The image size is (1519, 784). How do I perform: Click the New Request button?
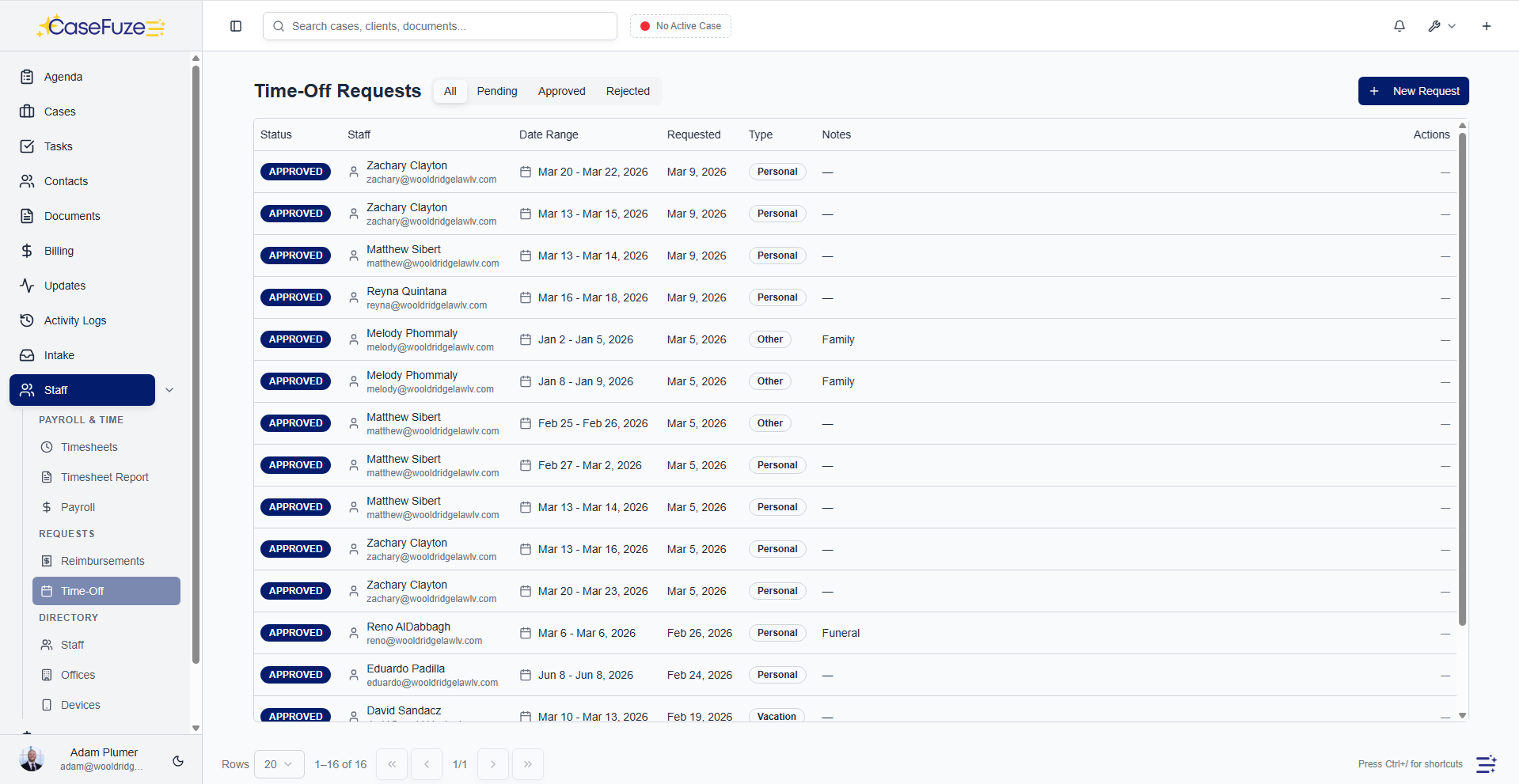click(1413, 91)
